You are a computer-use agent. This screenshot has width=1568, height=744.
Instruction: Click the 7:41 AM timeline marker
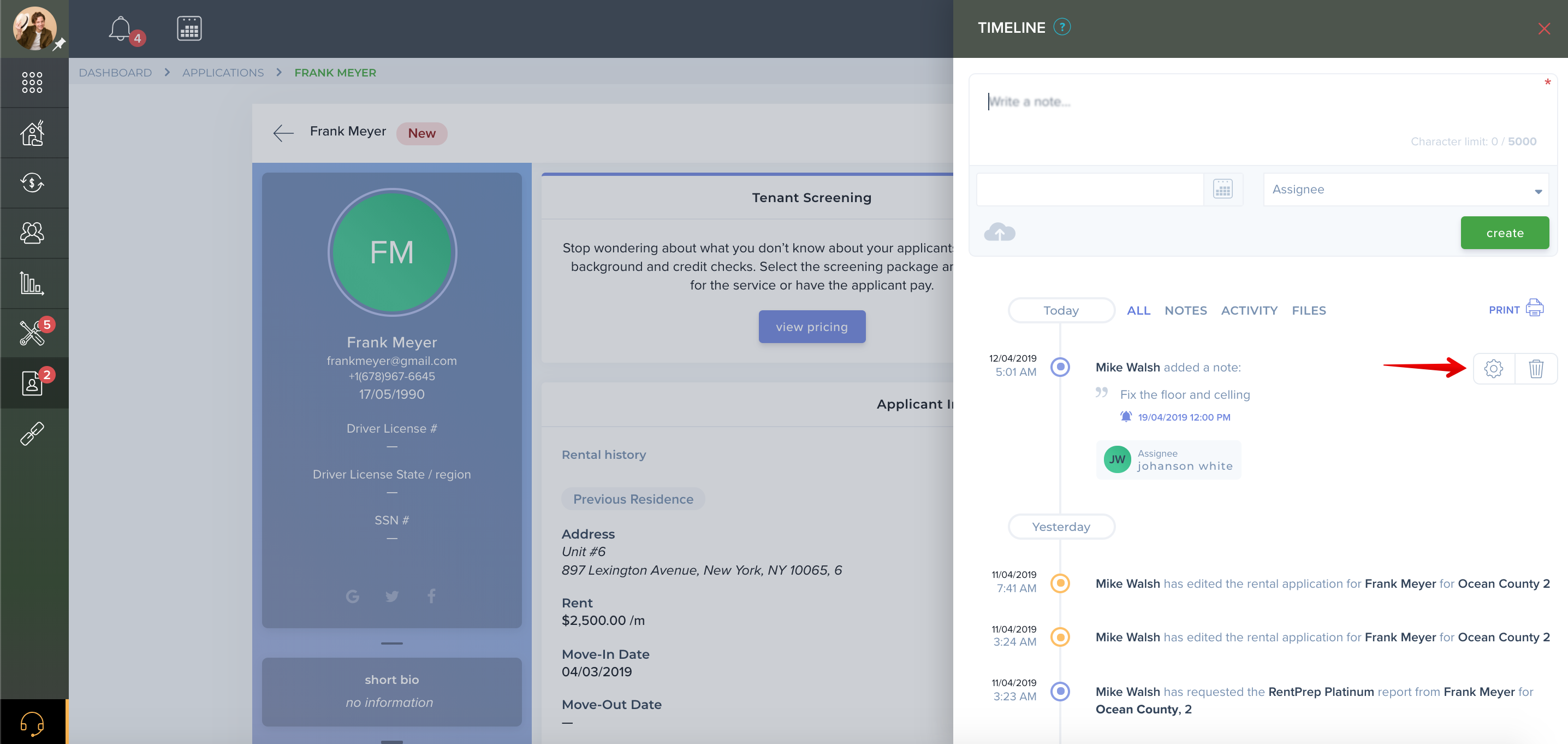[1060, 583]
